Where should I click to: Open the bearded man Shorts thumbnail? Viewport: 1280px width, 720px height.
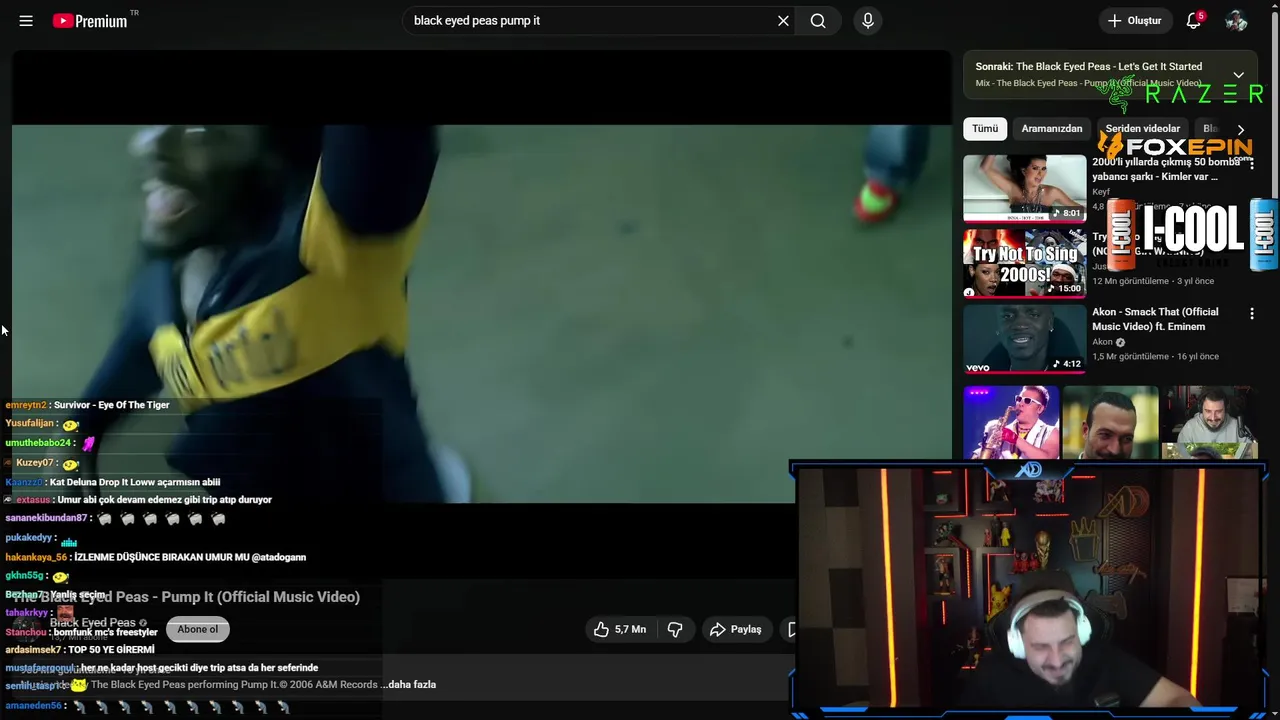1110,423
